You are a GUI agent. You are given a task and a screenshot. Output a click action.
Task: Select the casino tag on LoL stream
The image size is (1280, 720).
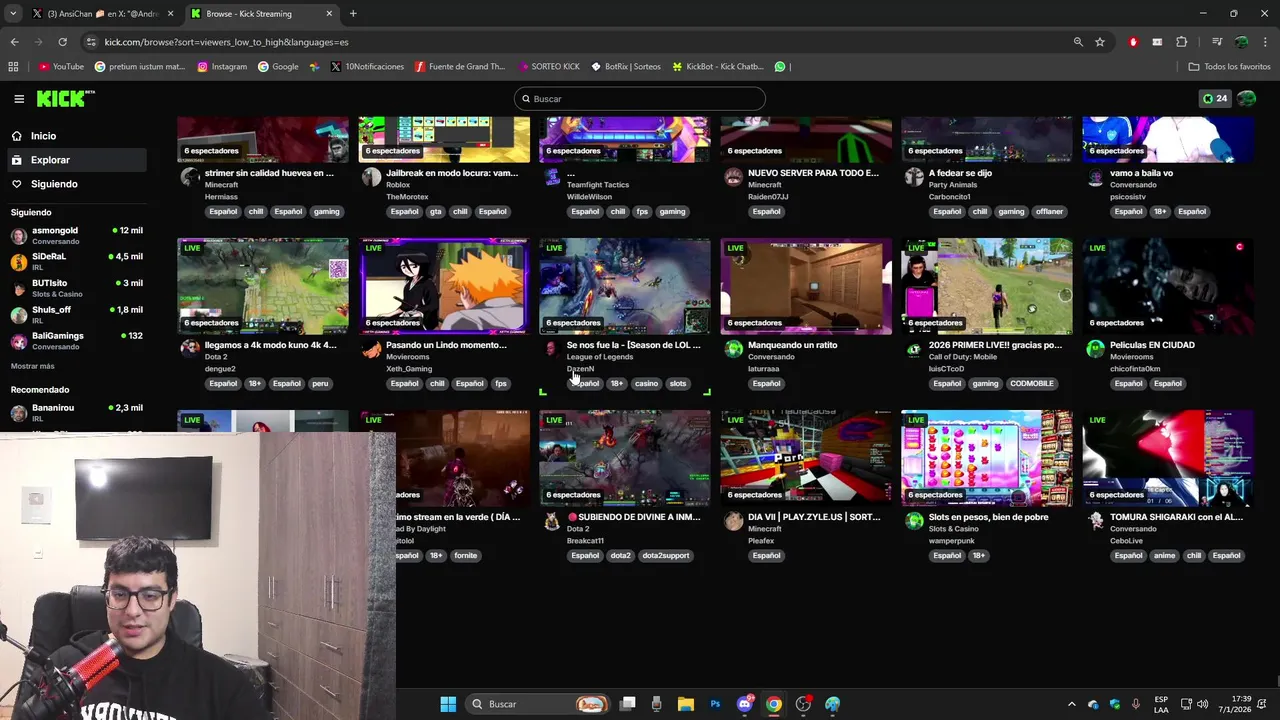(x=646, y=384)
